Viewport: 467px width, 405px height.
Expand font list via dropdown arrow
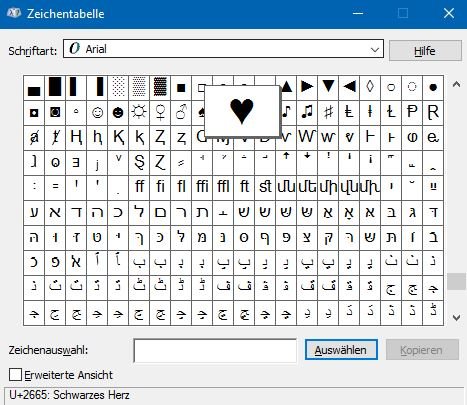(x=375, y=50)
